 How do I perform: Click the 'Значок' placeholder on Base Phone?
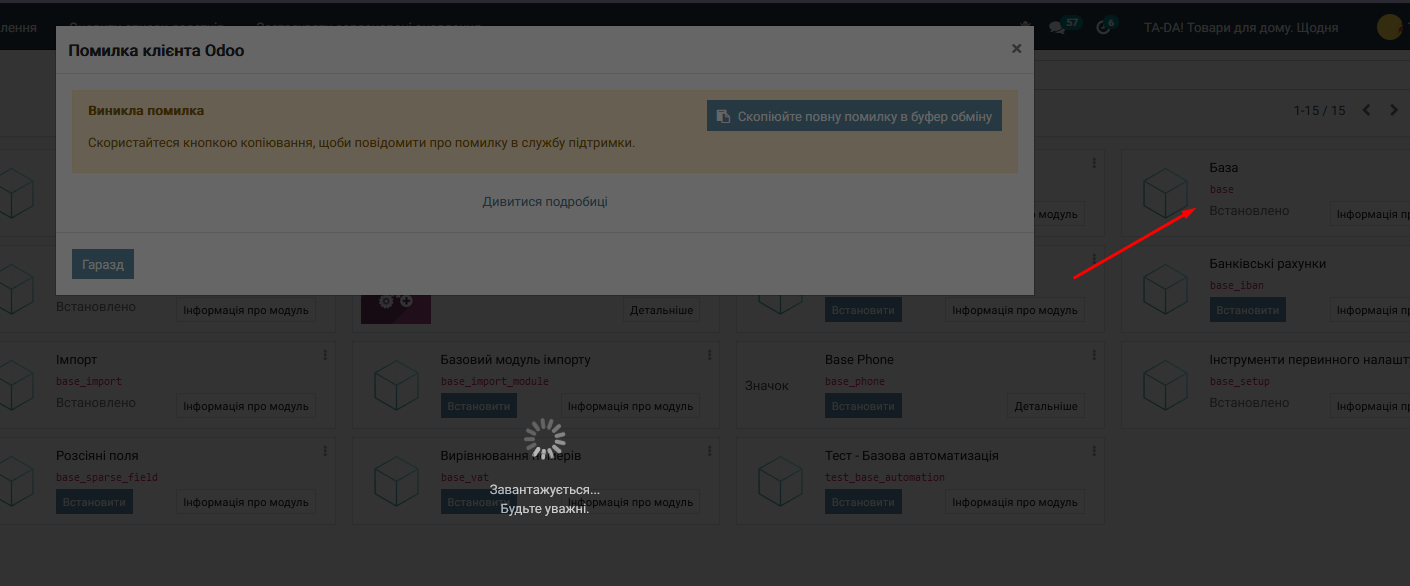click(x=767, y=385)
